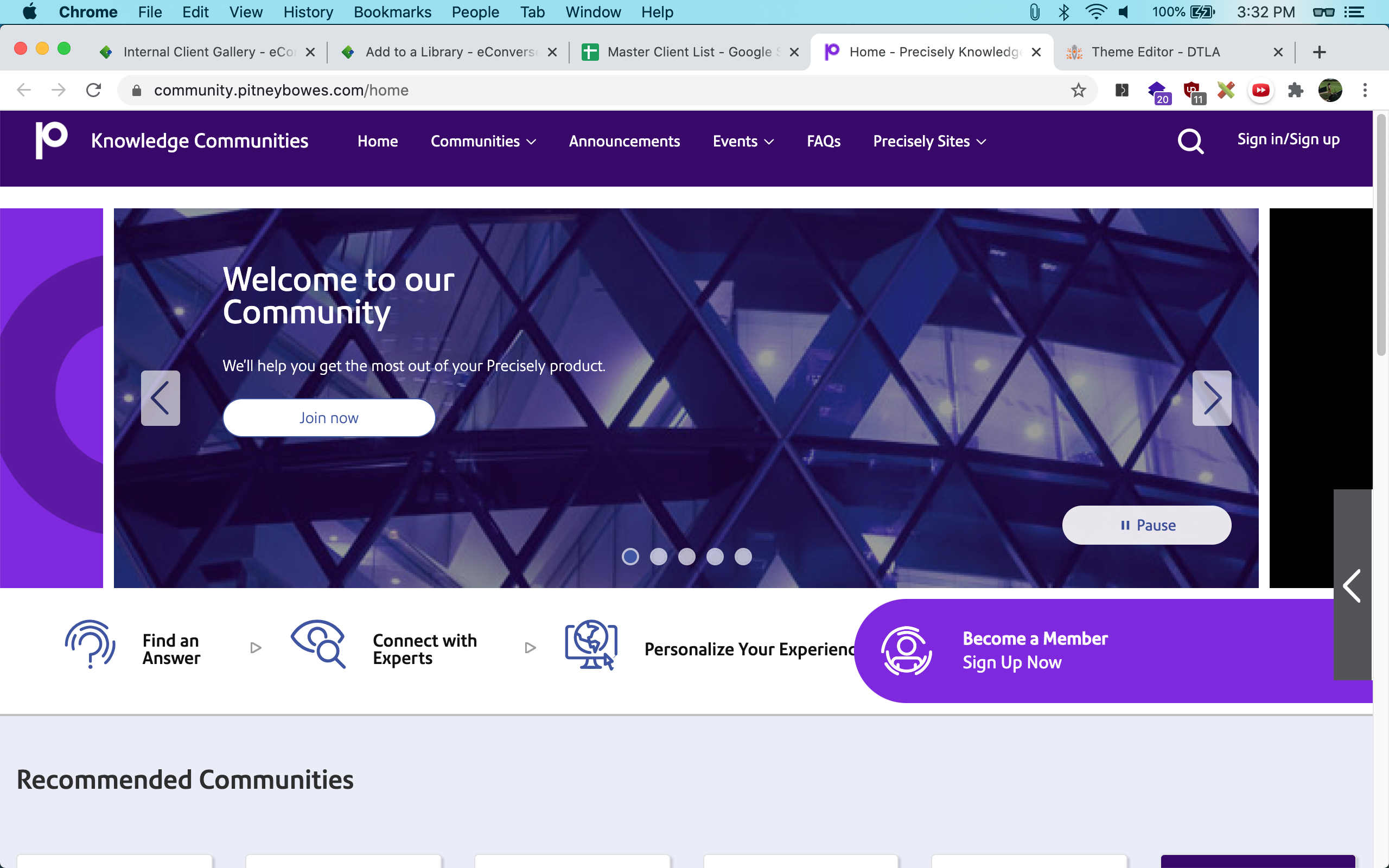Click the Personalize Your Experience monitor icon
Viewport: 1389px width, 868px height.
[x=591, y=645]
